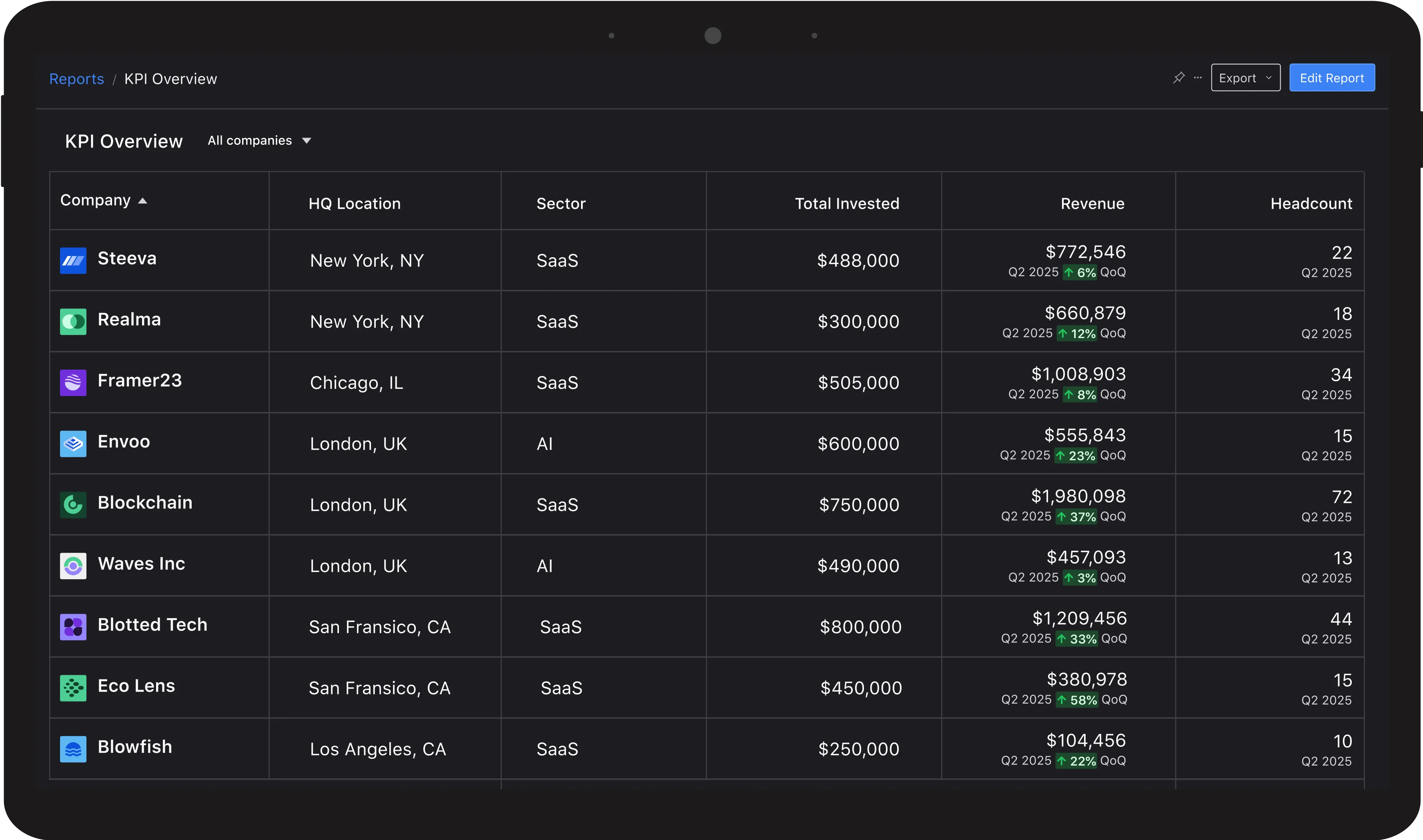Open the Export dropdown
Screen dimensions: 1423x840
pyautogui.click(x=1245, y=78)
